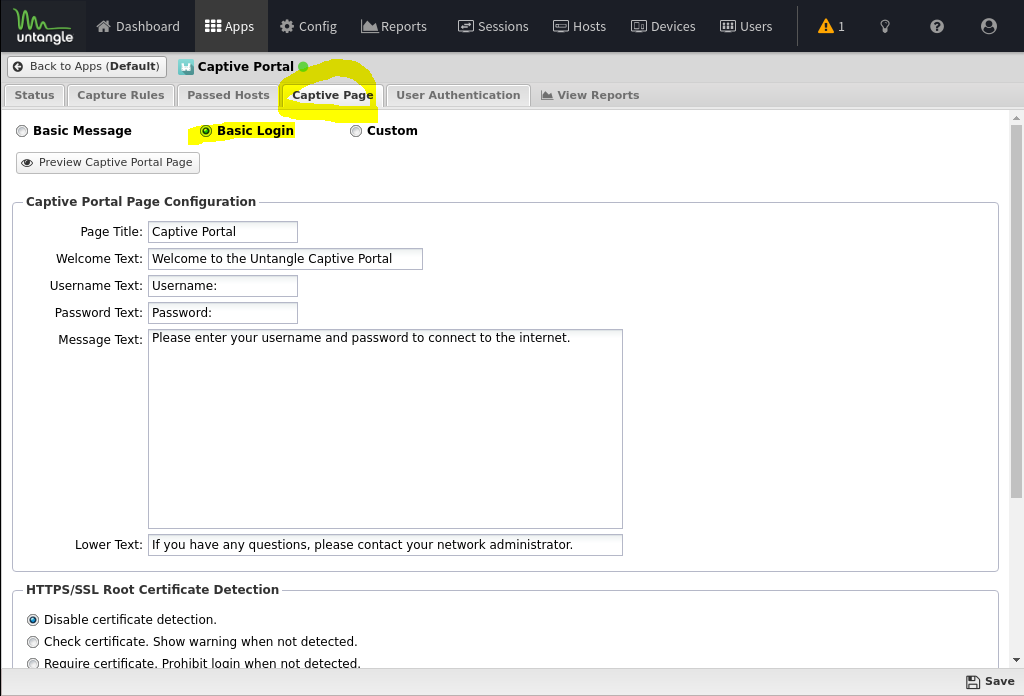Open the help question mark icon
This screenshot has width=1024, height=696.
click(936, 26)
